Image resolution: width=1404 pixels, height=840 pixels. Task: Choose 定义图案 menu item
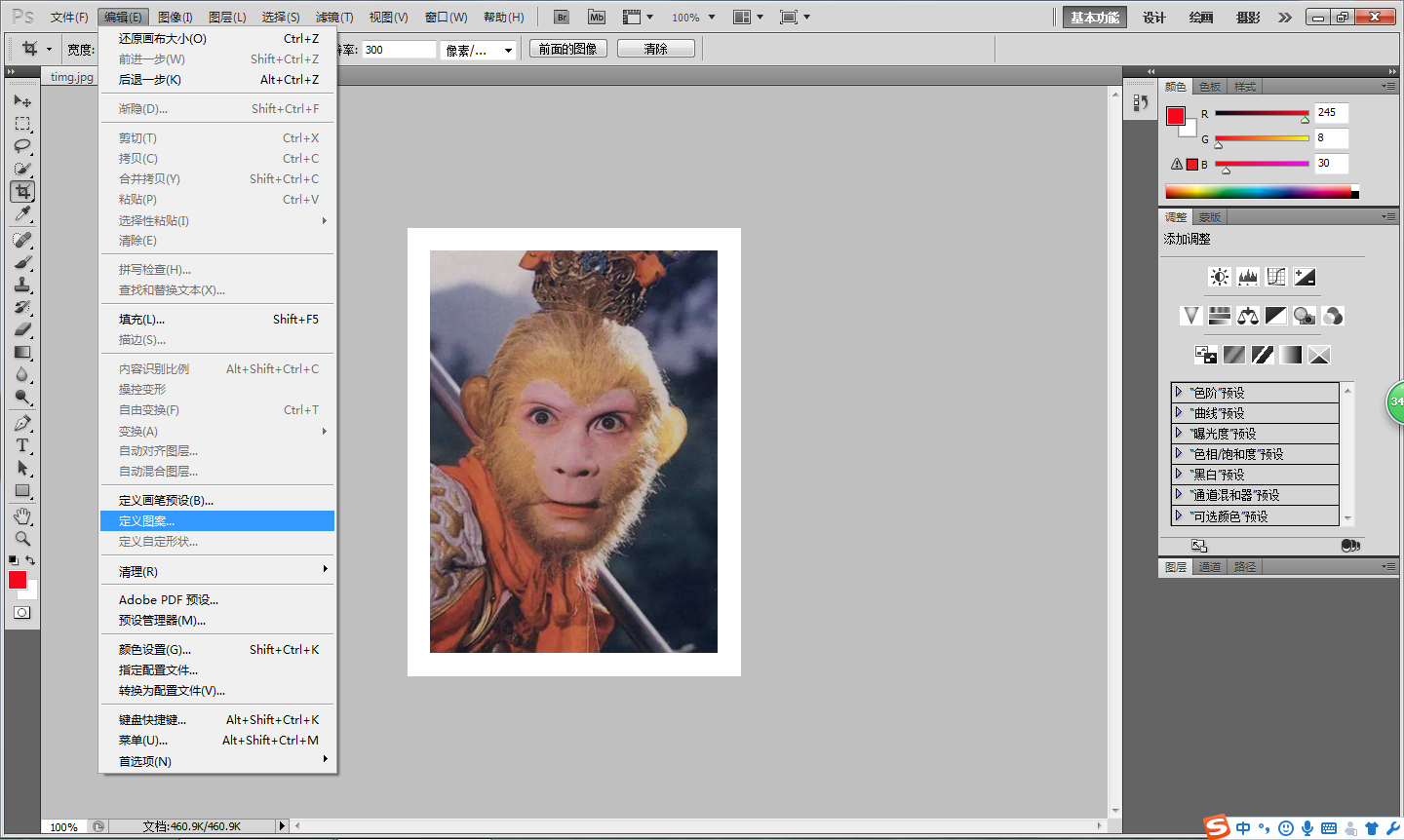[x=217, y=521]
